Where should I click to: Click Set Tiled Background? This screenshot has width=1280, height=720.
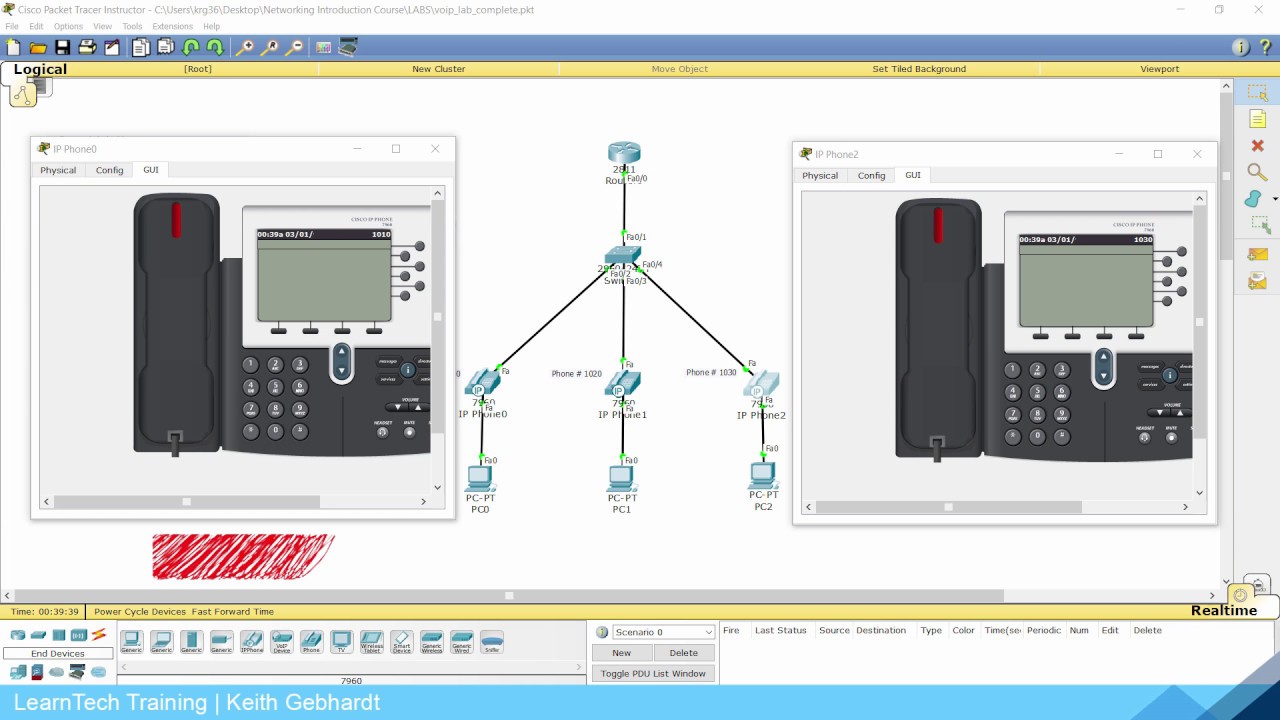(919, 69)
